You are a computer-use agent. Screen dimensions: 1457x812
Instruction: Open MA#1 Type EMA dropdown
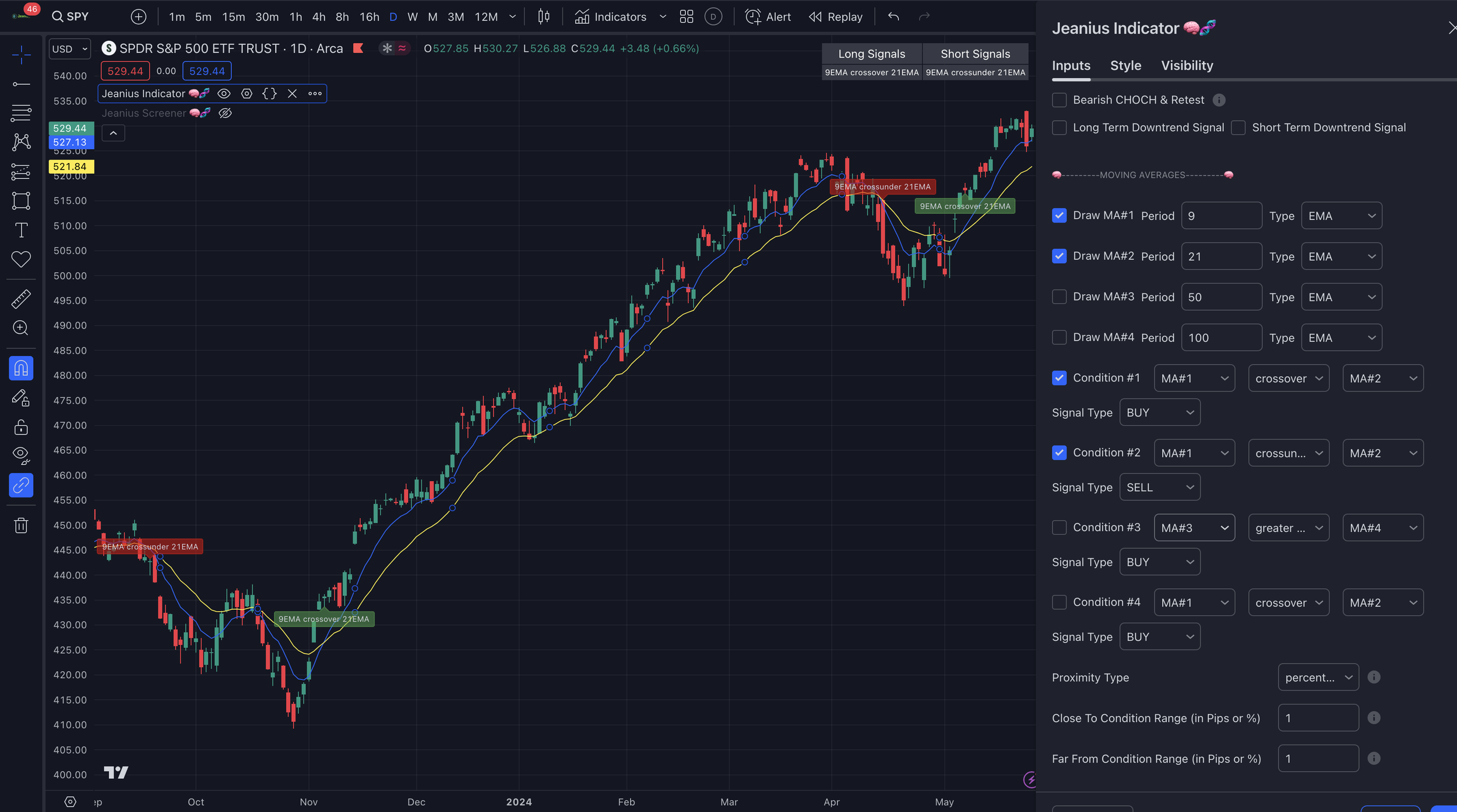(x=1341, y=216)
